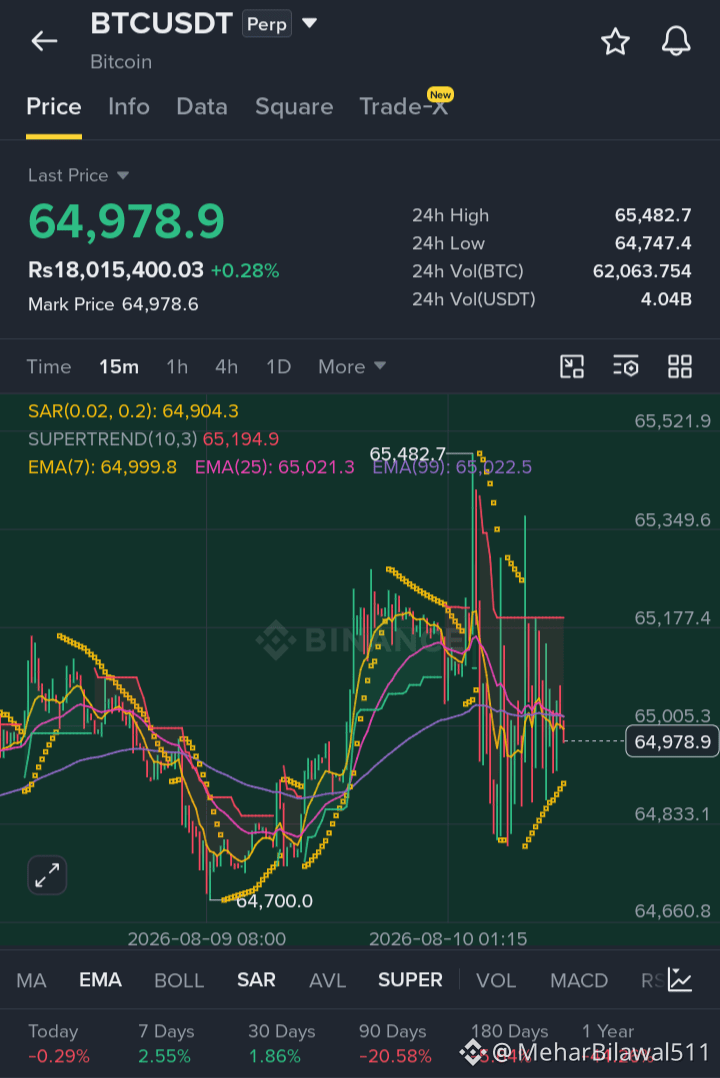Select the Time chart interval
Image resolution: width=720 pixels, height=1078 pixels.
coord(49,366)
